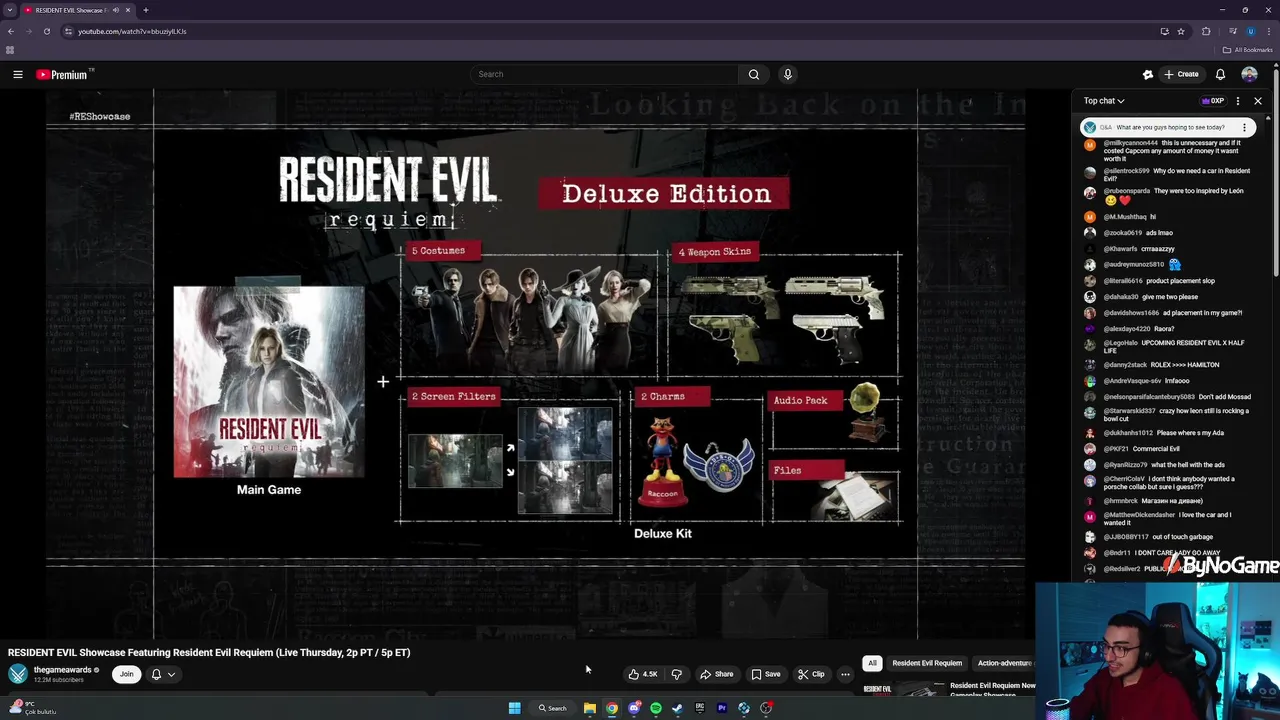The width and height of the screenshot is (1280, 720).
Task: Start voice search with microphone icon
Action: tap(788, 74)
